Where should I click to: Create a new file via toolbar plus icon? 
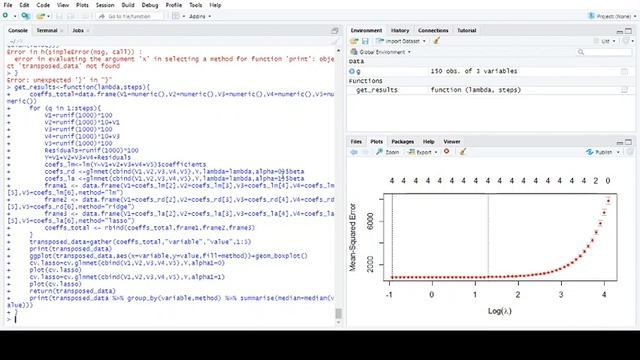pyautogui.click(x=5, y=16)
